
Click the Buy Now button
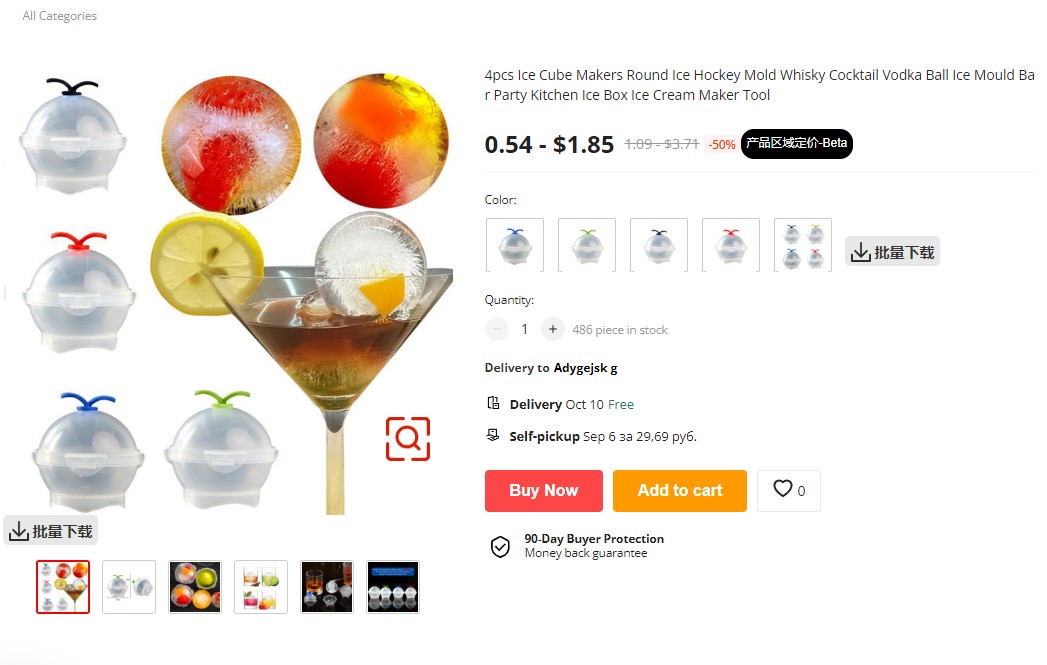544,491
